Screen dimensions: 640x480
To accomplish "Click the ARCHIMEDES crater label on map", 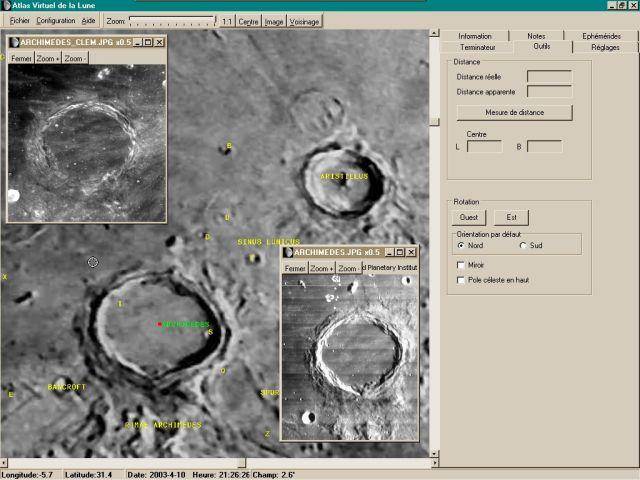I will point(186,324).
